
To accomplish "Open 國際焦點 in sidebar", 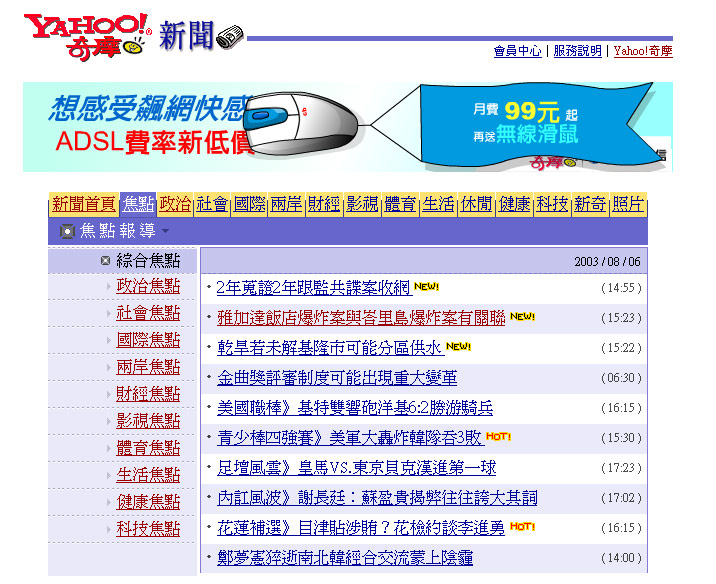I will click(x=148, y=340).
